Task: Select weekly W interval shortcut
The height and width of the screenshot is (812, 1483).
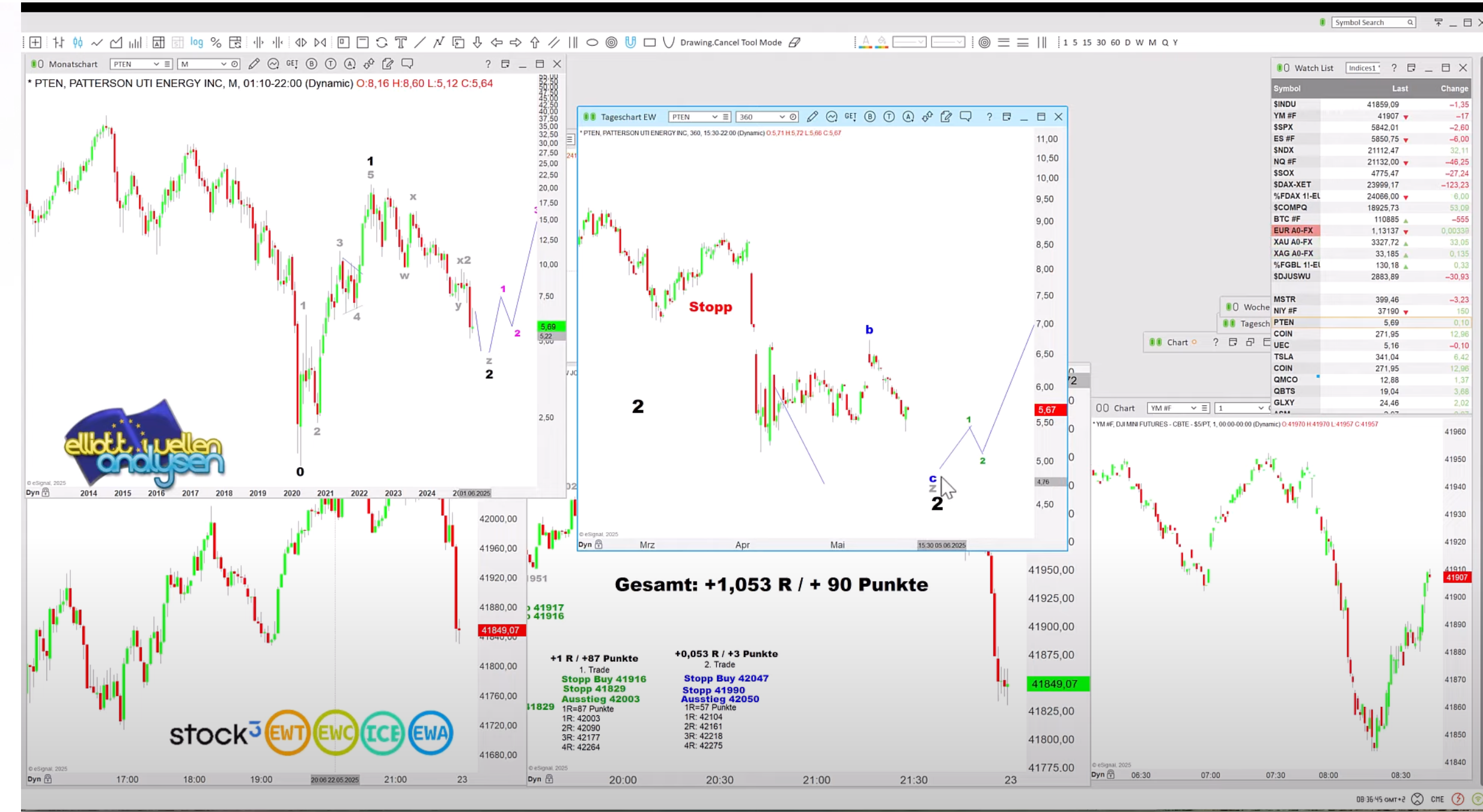Action: [x=1139, y=42]
